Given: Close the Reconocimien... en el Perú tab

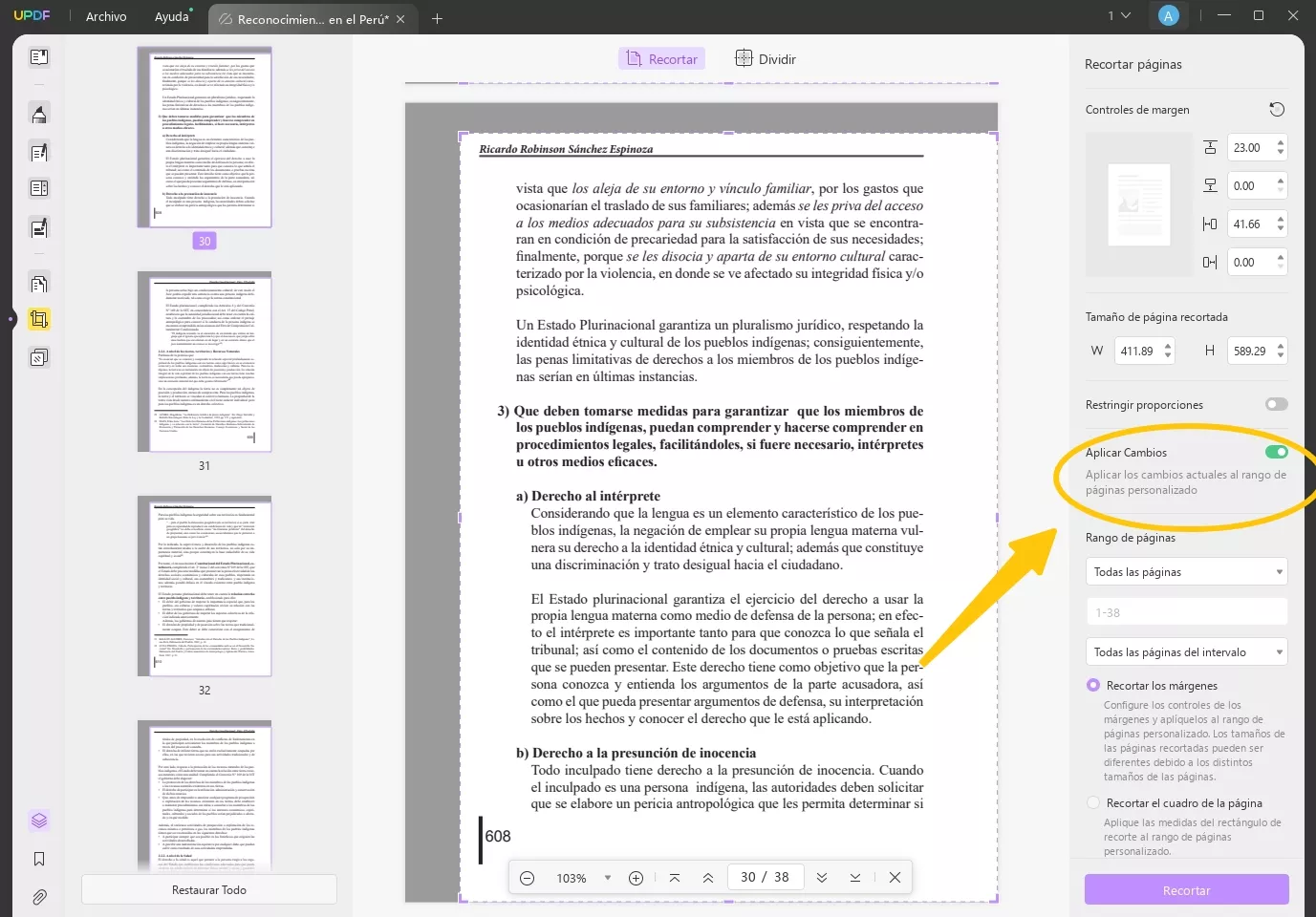Looking at the screenshot, I should click(x=400, y=19).
